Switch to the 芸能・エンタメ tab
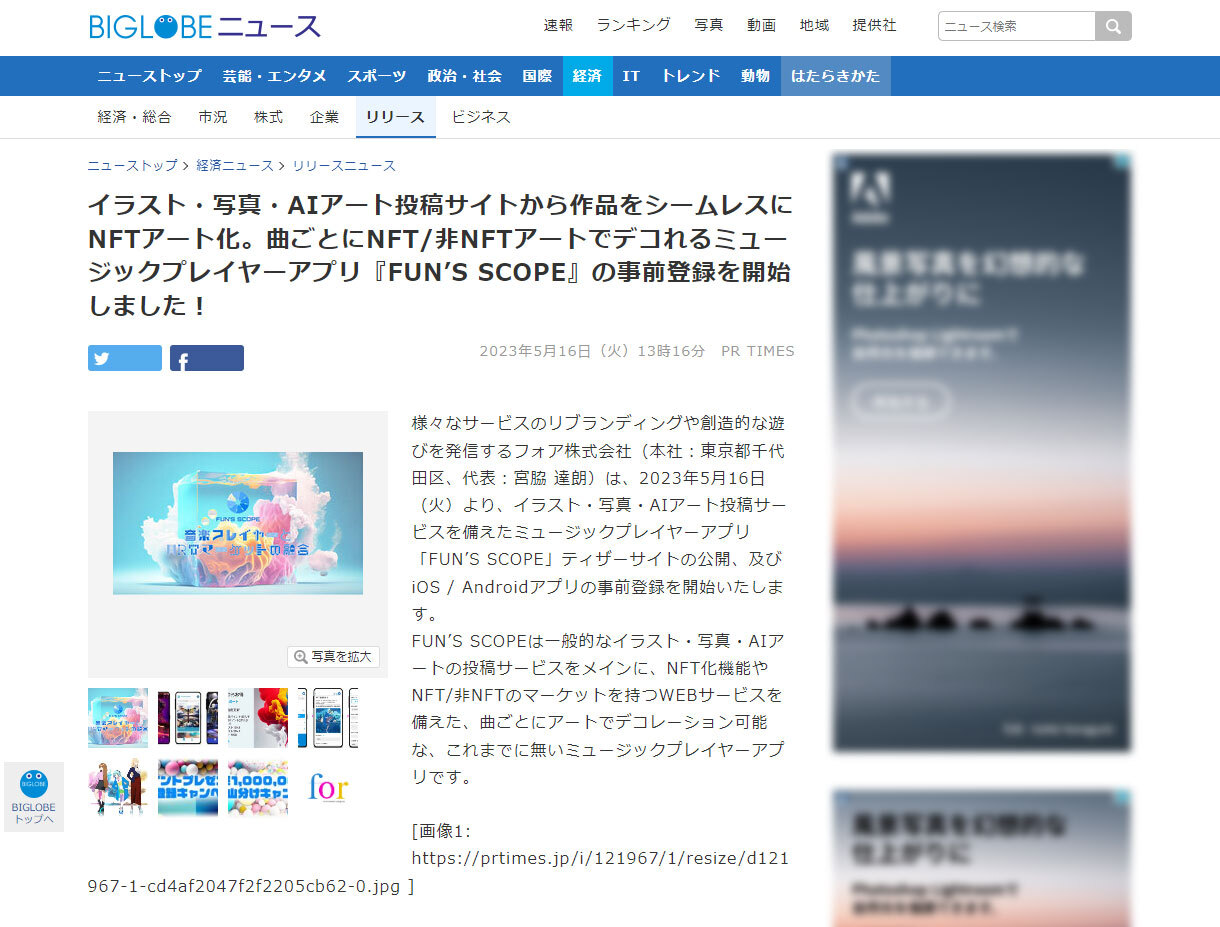Image resolution: width=1220 pixels, height=927 pixels. pyautogui.click(x=274, y=75)
